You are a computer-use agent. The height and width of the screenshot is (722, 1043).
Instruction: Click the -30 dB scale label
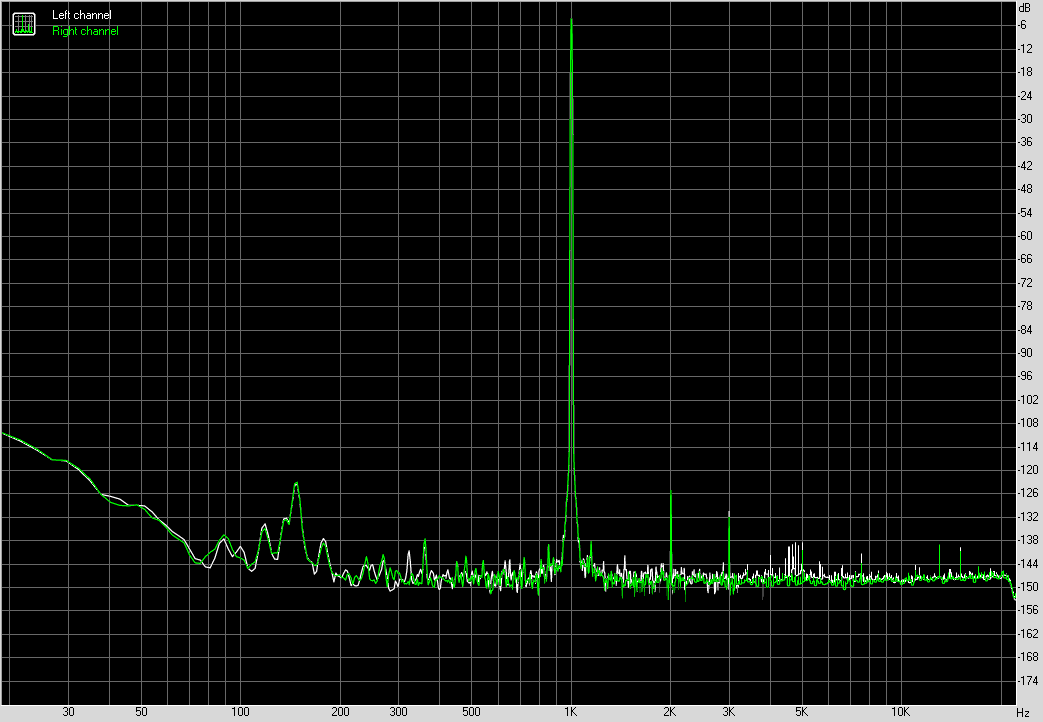pyautogui.click(x=1026, y=118)
